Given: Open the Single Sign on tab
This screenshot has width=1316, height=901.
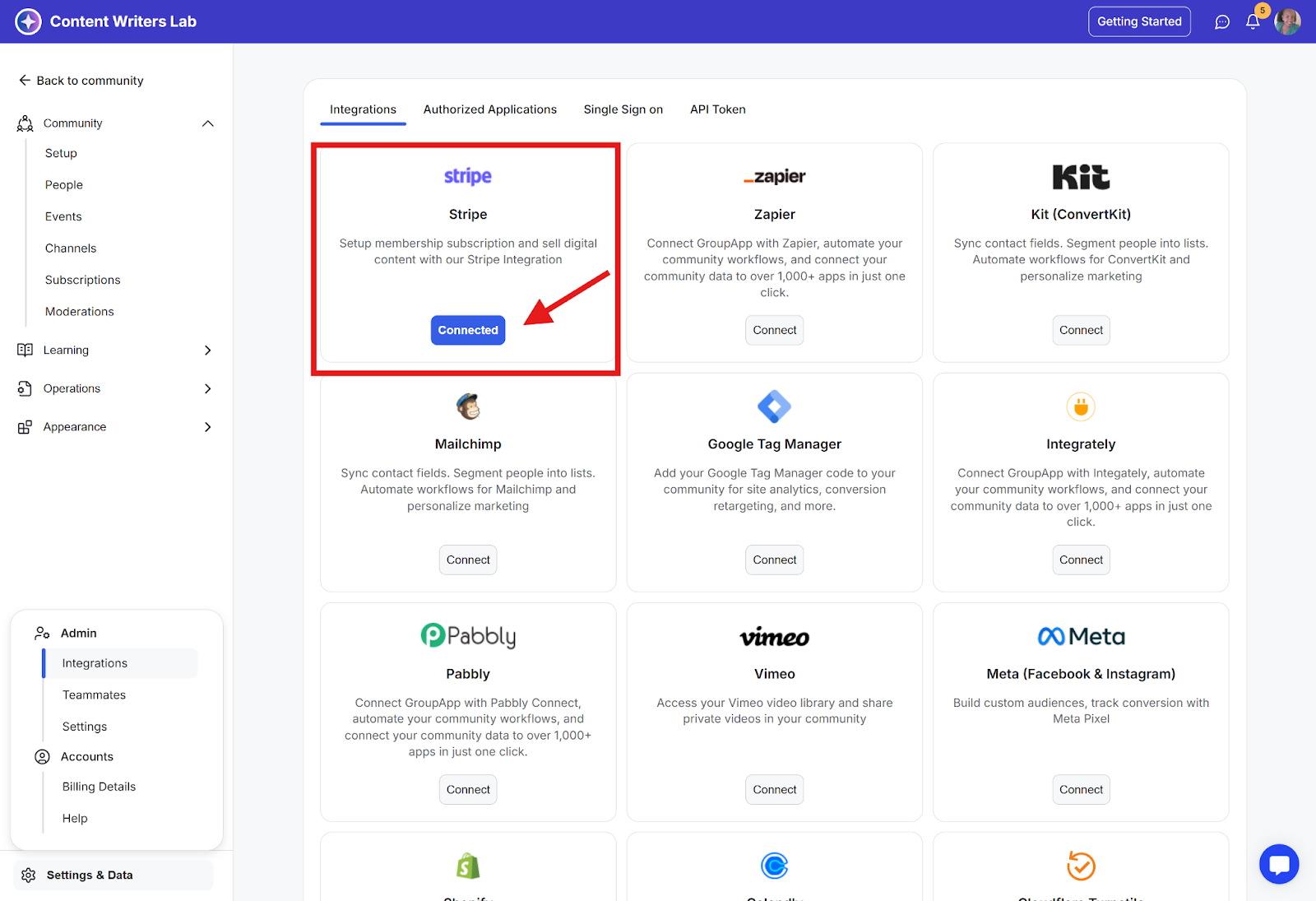Looking at the screenshot, I should coord(623,109).
